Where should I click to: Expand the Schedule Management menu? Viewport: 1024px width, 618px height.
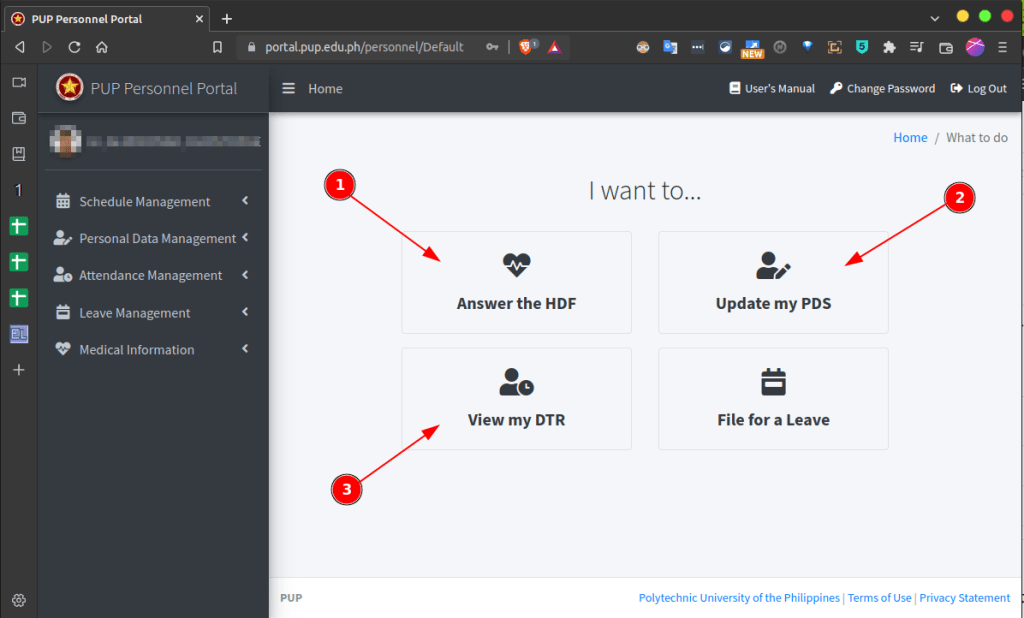[145, 202]
